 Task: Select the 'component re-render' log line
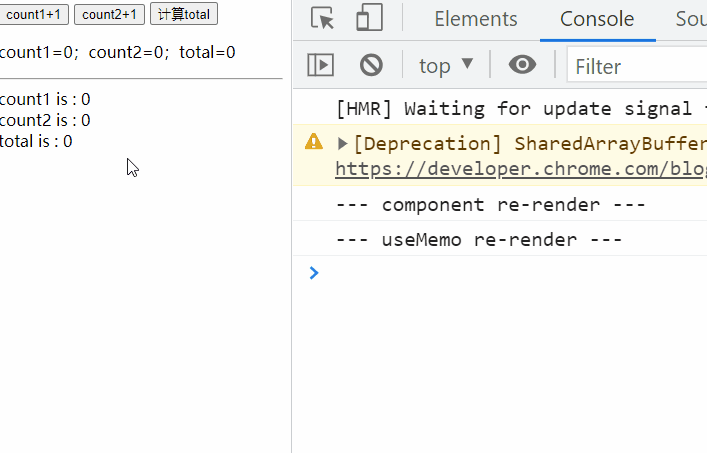pos(491,205)
